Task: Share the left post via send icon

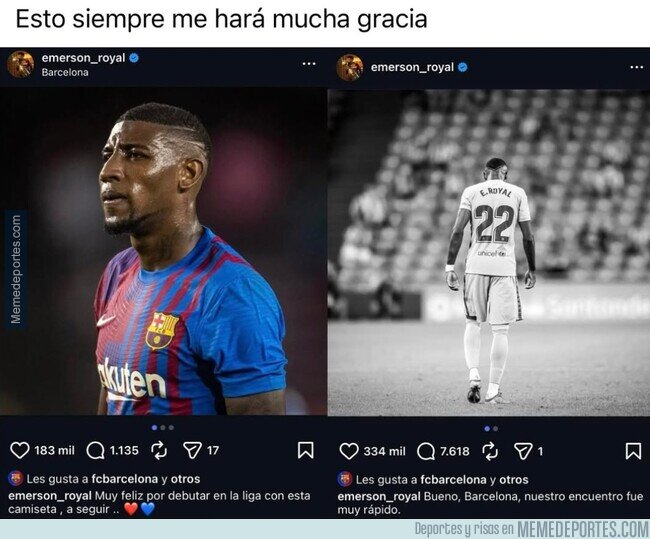Action: [192, 450]
